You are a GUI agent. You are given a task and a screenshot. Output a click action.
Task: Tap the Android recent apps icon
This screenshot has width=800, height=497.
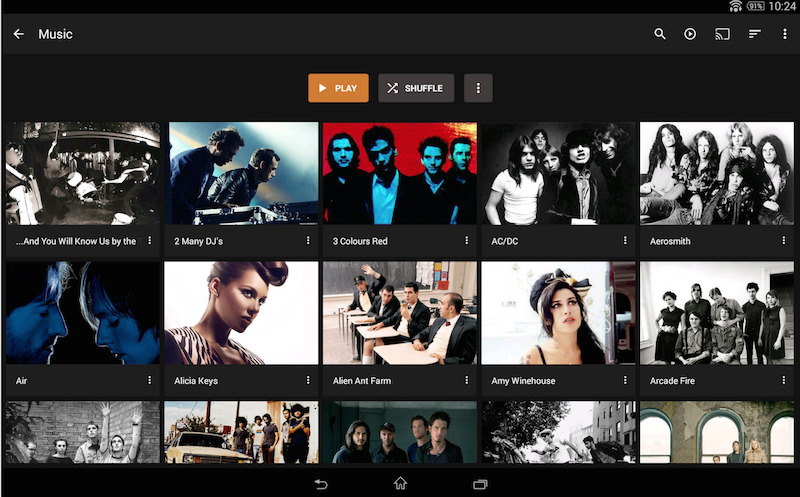point(480,484)
